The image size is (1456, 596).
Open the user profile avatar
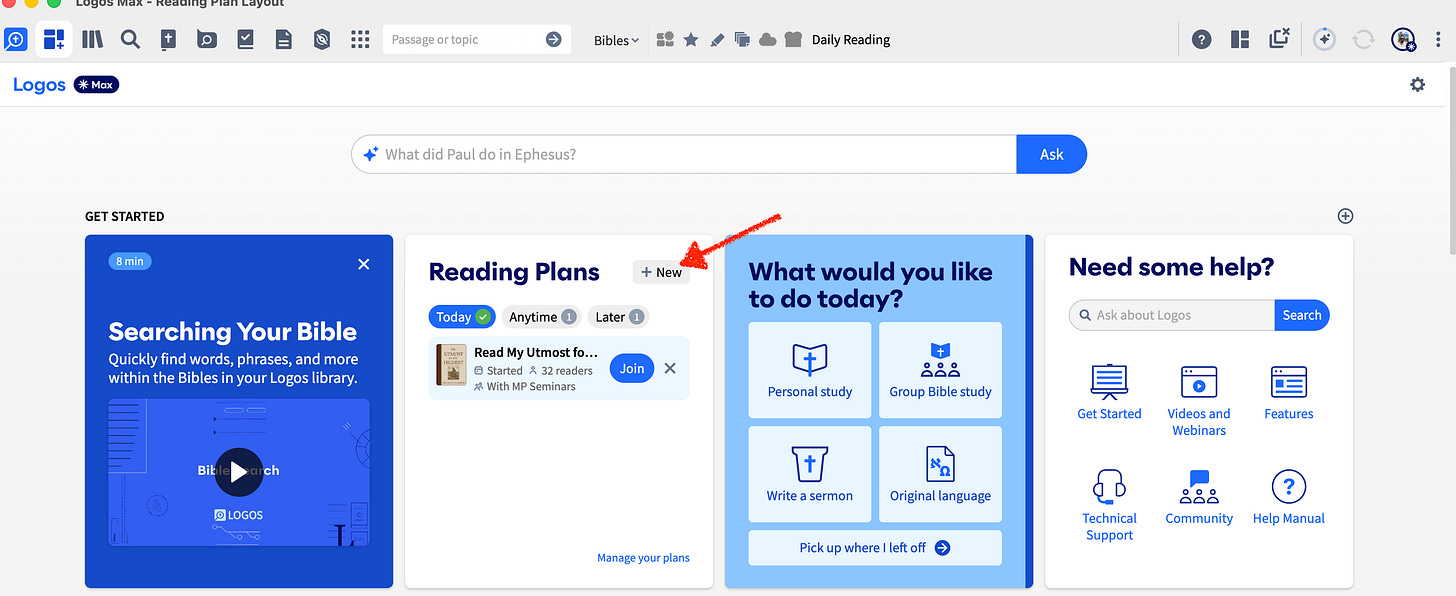click(x=1403, y=40)
